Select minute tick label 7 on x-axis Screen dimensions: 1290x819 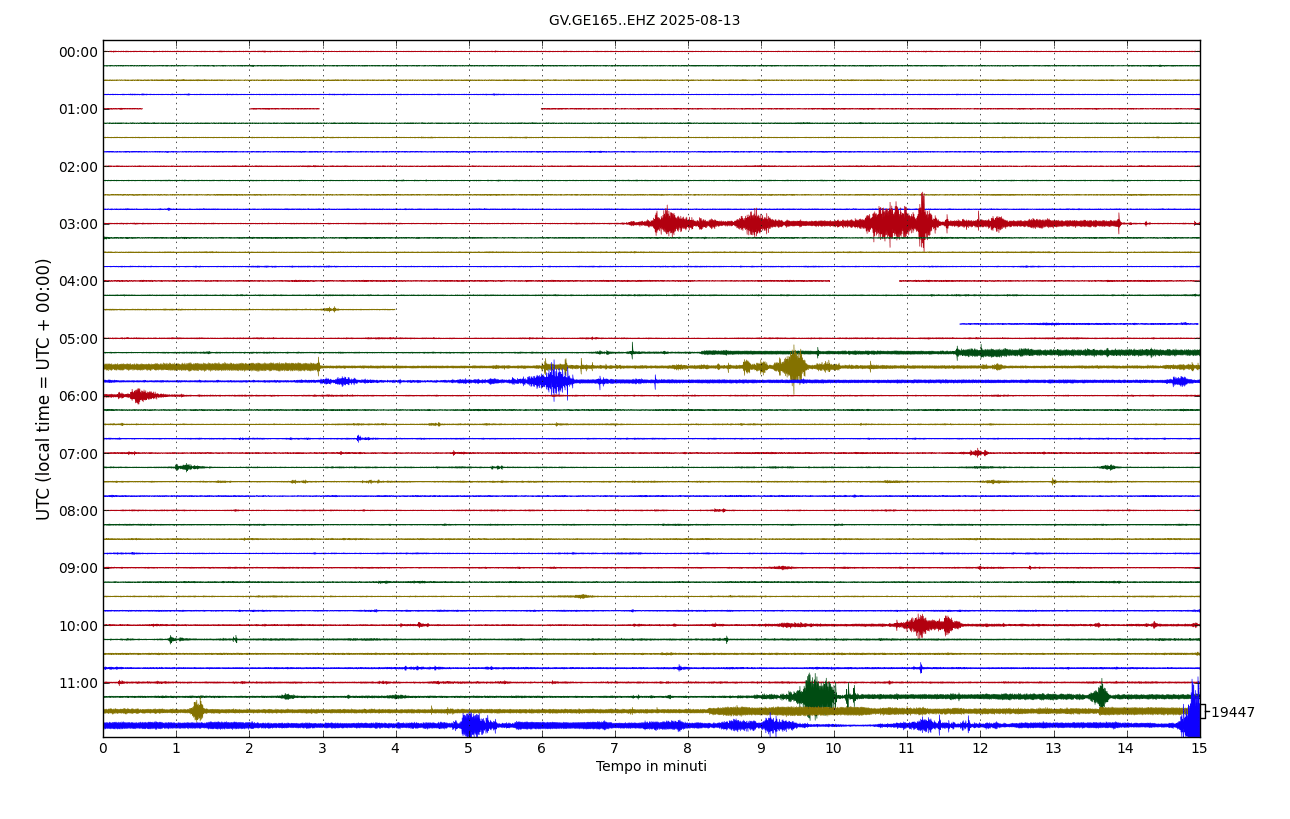[x=615, y=748]
